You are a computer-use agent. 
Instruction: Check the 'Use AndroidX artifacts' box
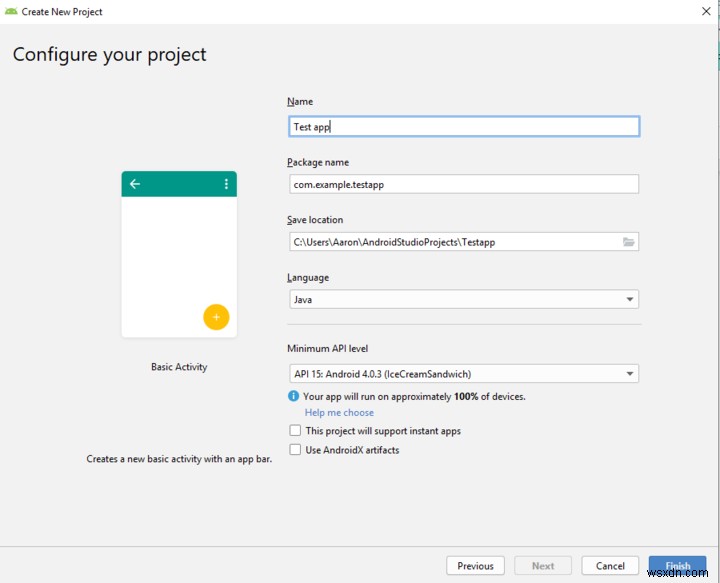click(295, 450)
